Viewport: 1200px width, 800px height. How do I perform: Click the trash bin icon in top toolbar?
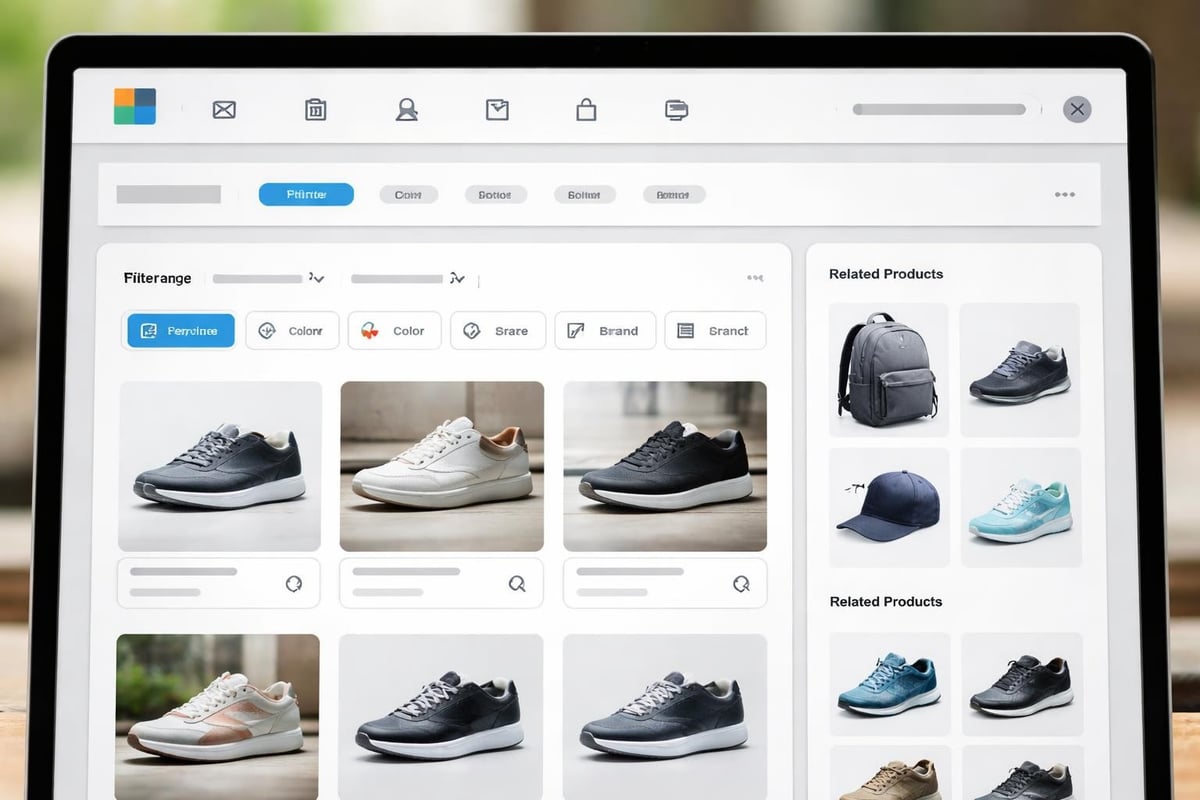(315, 110)
